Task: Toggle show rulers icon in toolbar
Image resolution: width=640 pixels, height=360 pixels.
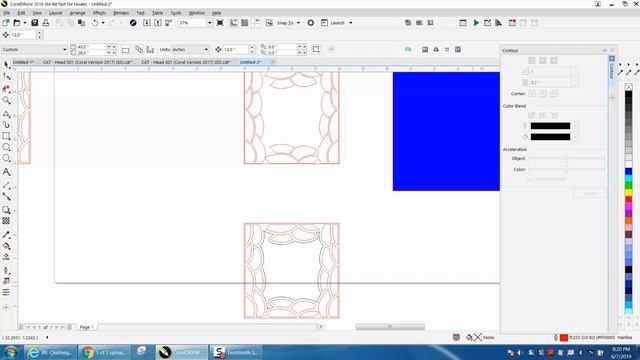Action: pyautogui.click(x=233, y=23)
